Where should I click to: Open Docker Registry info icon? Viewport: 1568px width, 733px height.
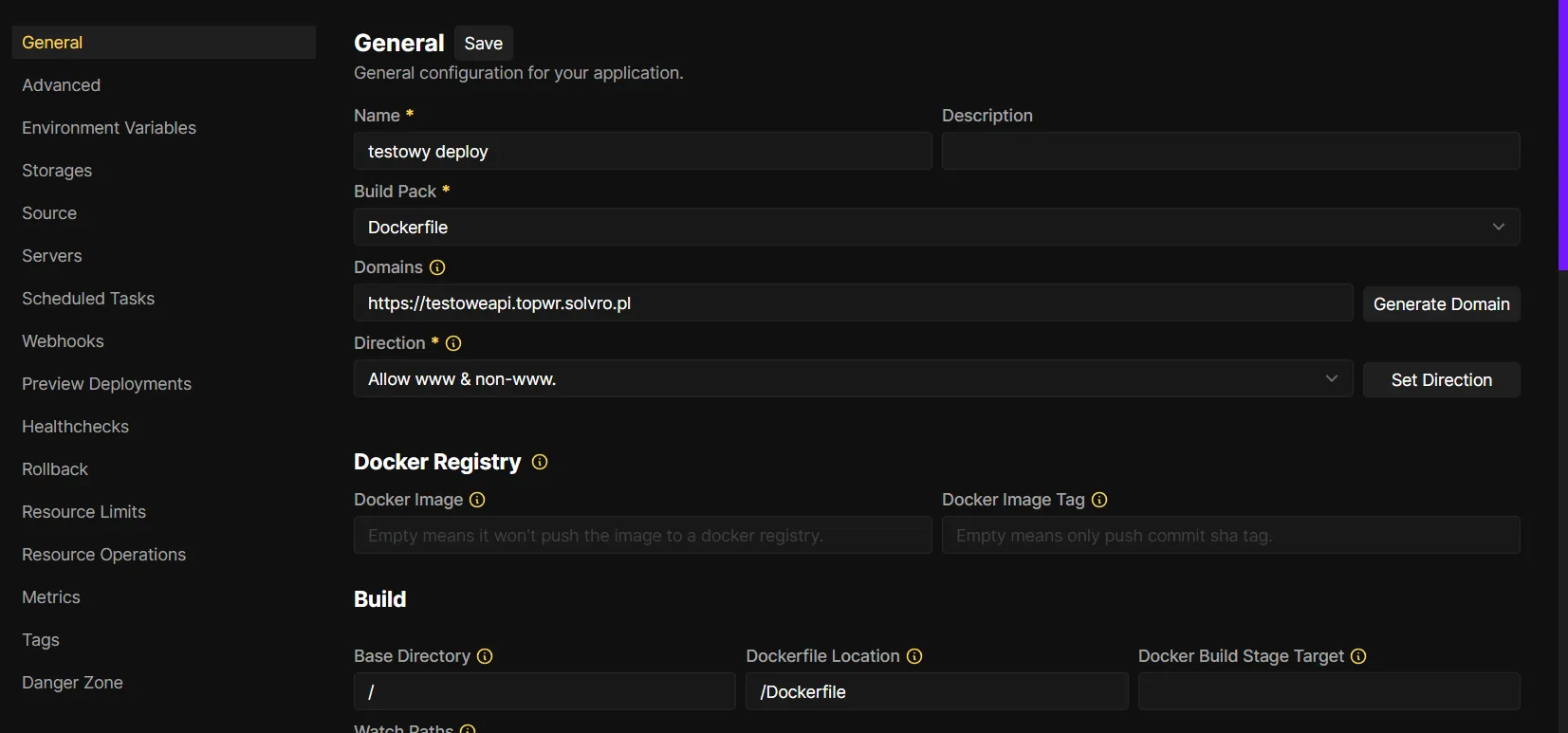coord(540,462)
